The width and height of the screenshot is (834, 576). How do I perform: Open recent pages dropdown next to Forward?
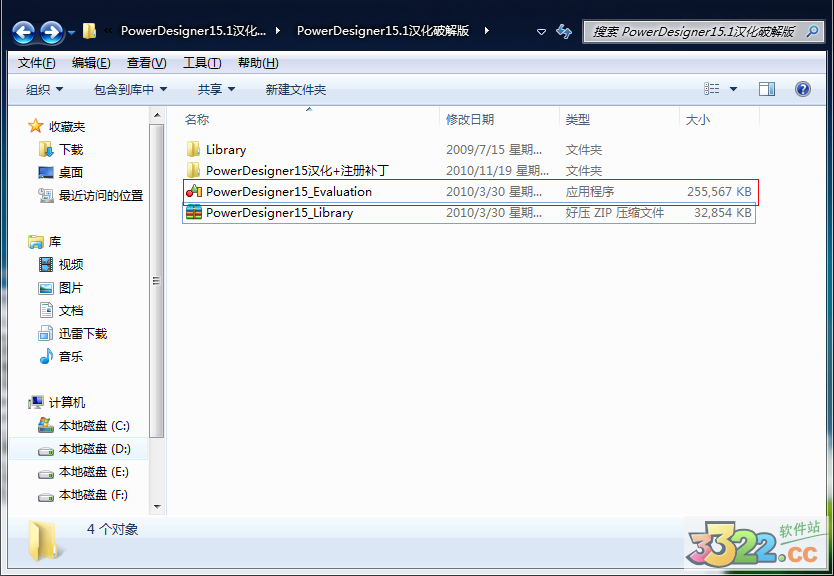tap(71, 33)
